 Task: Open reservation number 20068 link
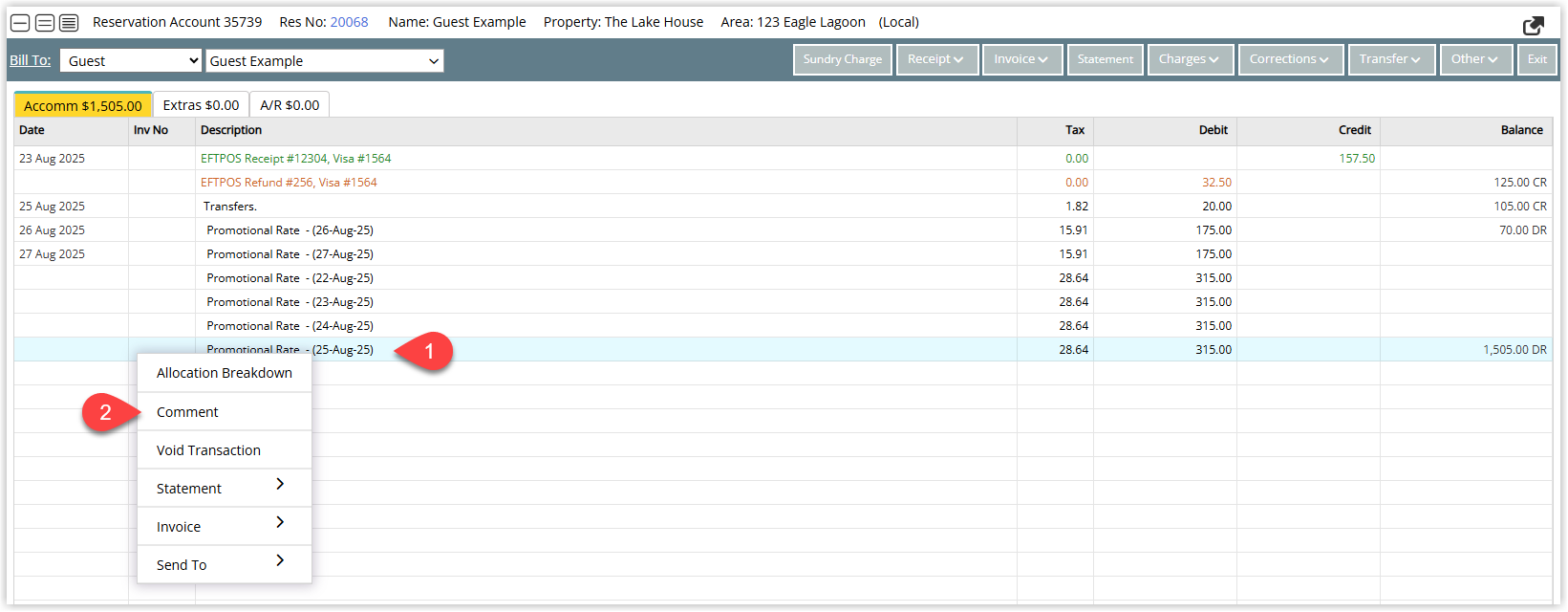pos(349,22)
